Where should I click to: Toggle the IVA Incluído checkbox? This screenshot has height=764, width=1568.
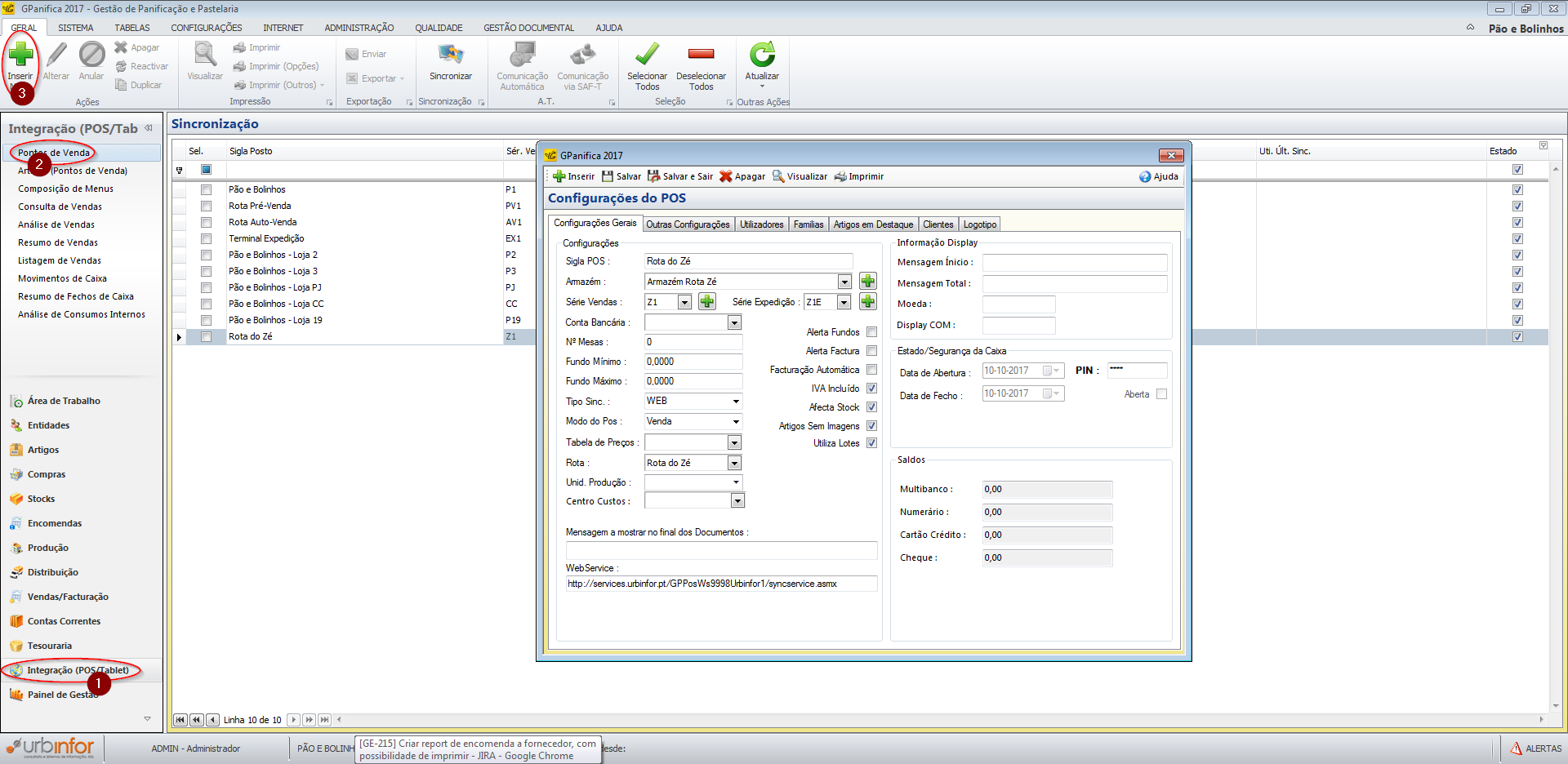pyautogui.click(x=871, y=389)
